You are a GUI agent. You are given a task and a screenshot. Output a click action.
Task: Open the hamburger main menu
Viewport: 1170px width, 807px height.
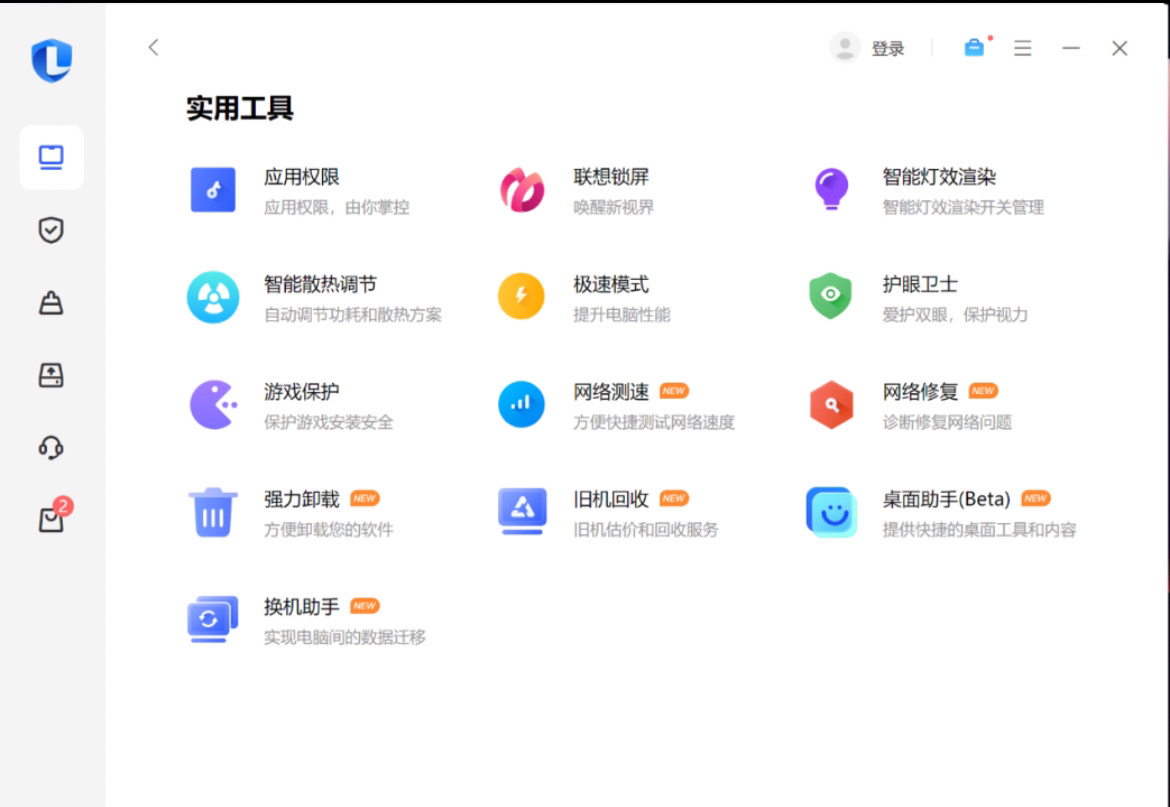[x=1022, y=48]
